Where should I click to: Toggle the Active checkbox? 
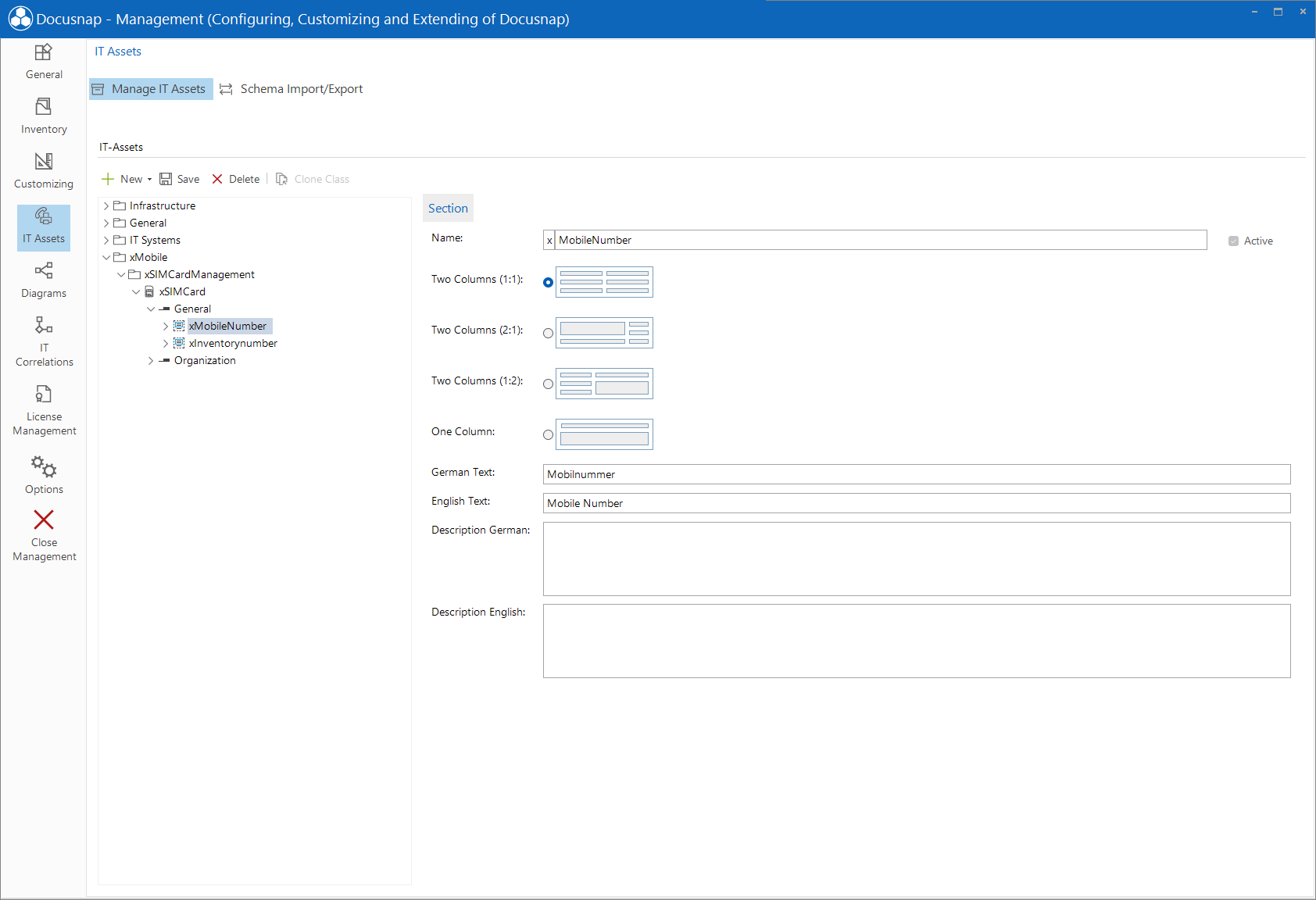coord(1233,241)
